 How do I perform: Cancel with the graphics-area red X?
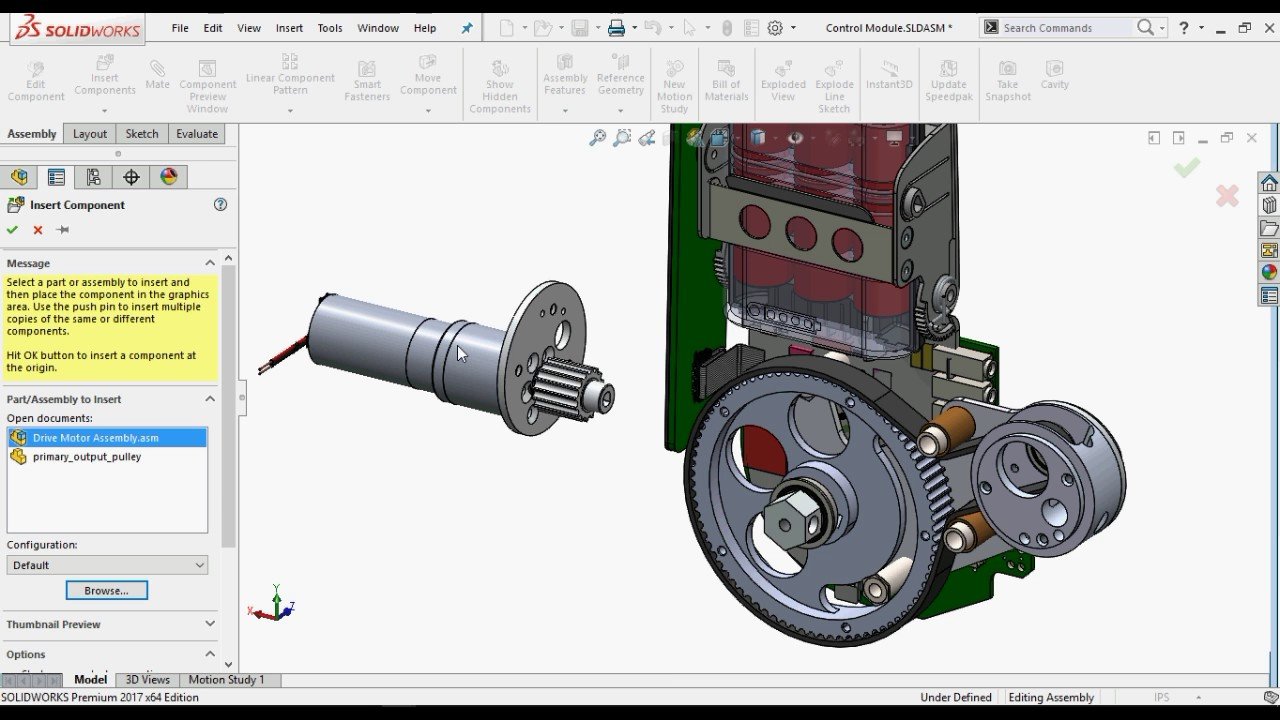pos(1227,196)
